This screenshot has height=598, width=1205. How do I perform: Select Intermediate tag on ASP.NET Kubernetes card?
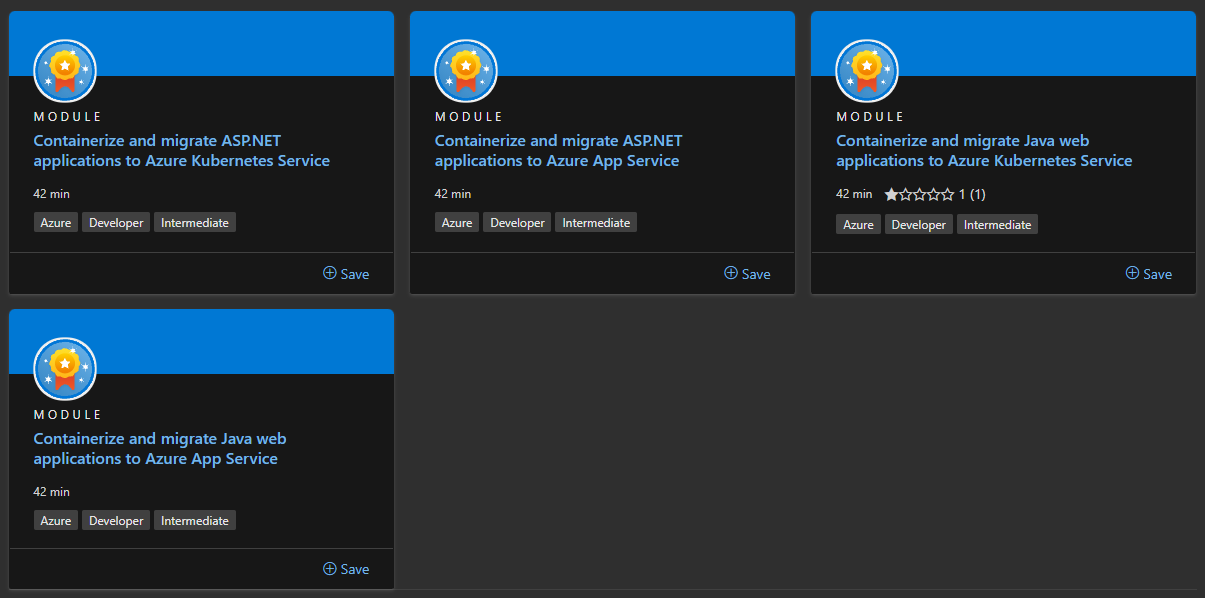(195, 223)
